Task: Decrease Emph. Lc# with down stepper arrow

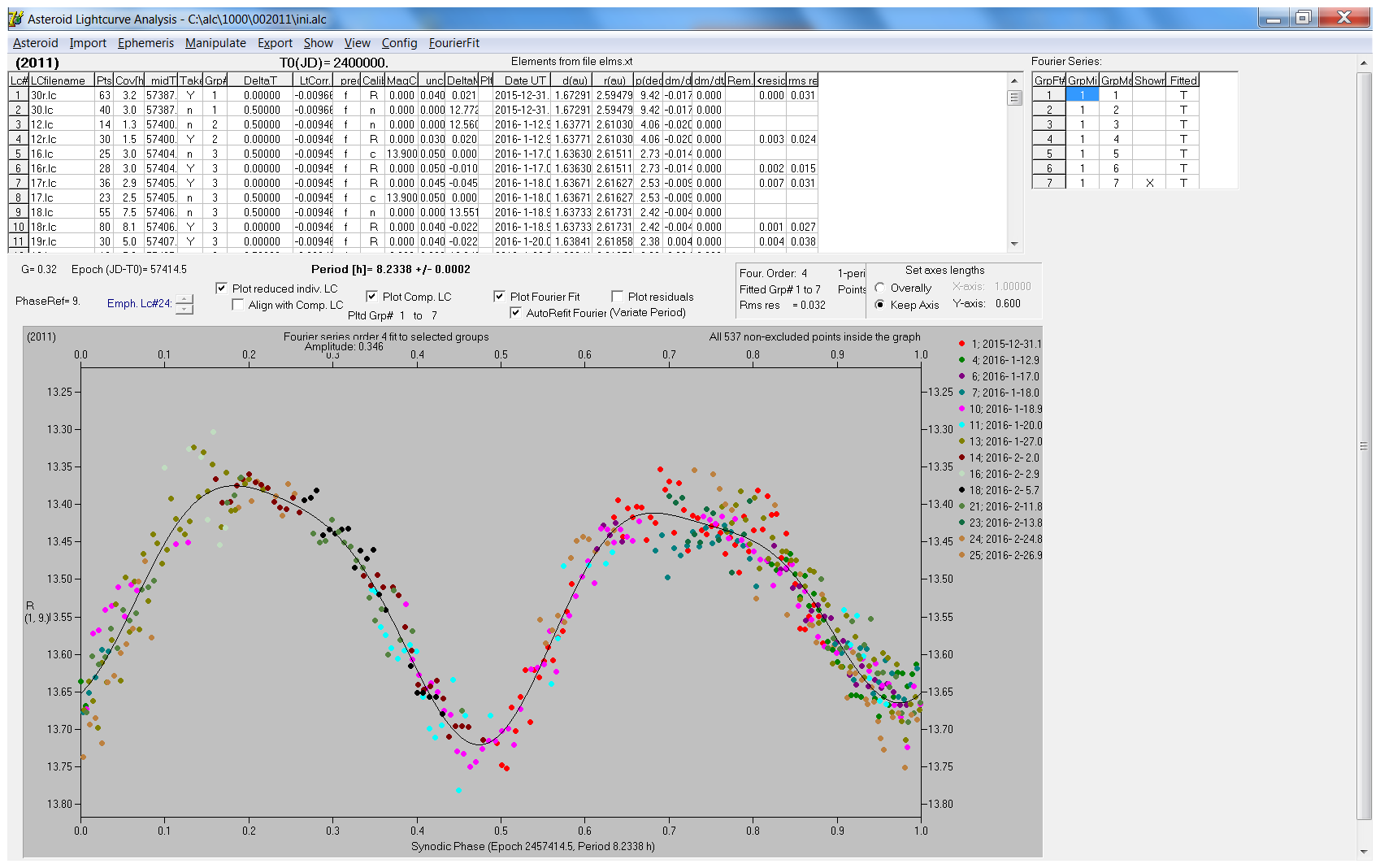Action: tap(184, 310)
